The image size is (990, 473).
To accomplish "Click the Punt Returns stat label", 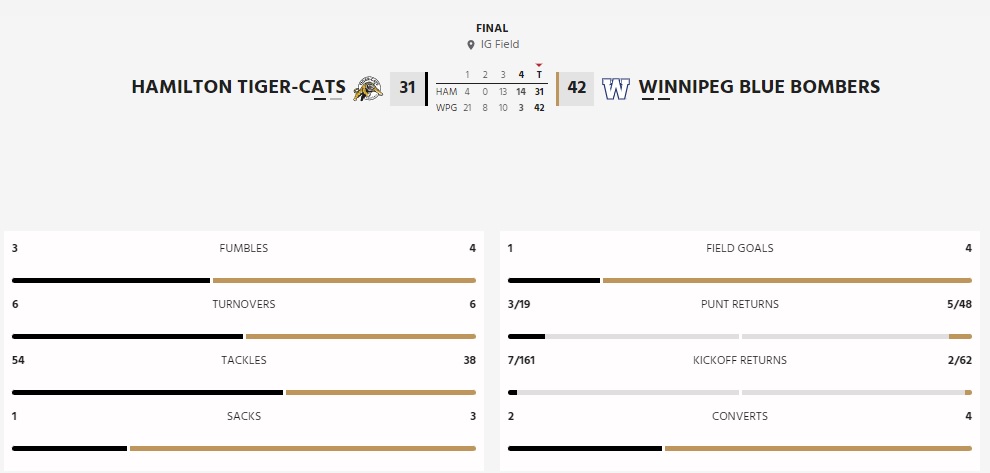I will [x=739, y=304].
